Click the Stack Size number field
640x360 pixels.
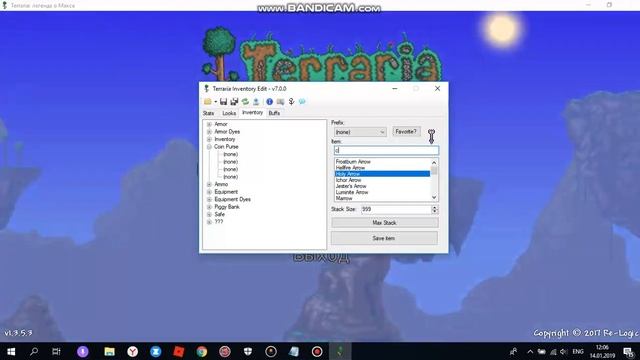396,209
